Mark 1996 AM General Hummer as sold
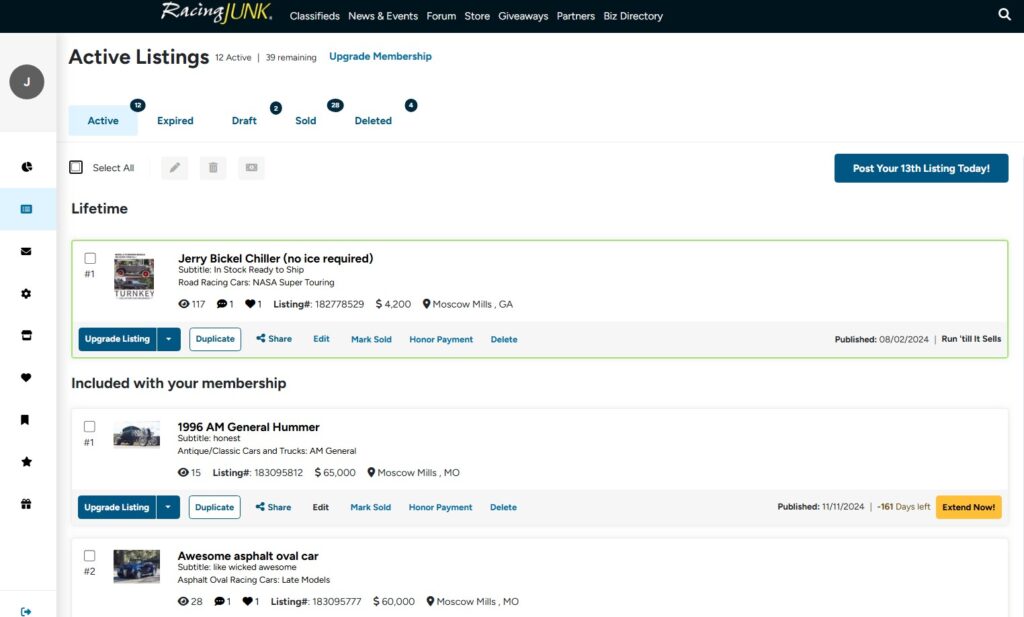The image size is (1024, 617). (370, 507)
